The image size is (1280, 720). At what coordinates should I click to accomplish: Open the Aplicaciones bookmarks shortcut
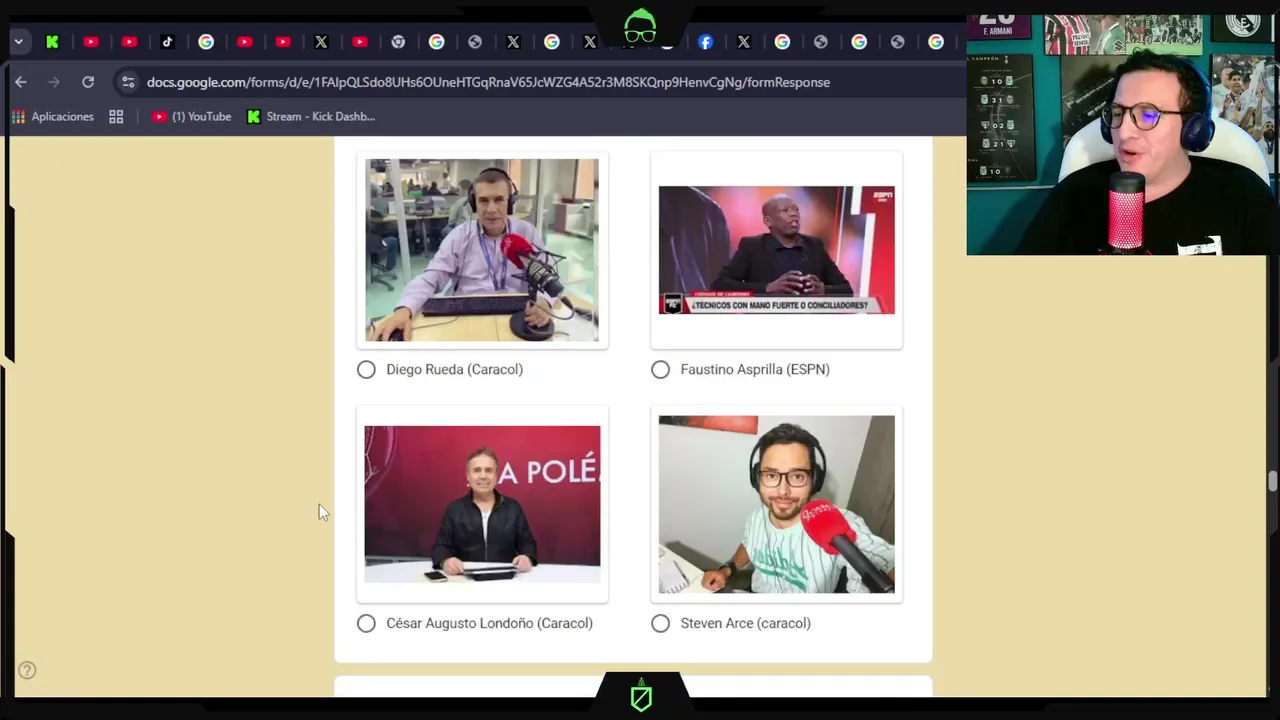click(53, 117)
